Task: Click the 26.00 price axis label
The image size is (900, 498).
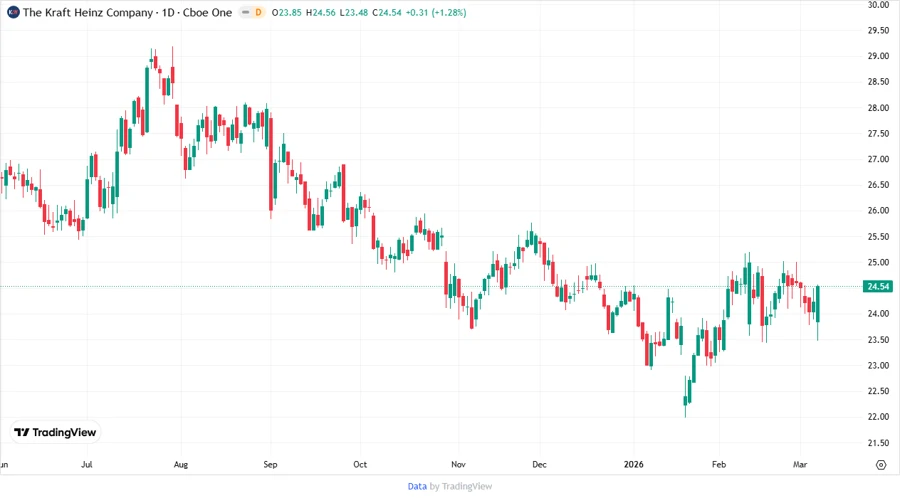Action: tap(878, 211)
